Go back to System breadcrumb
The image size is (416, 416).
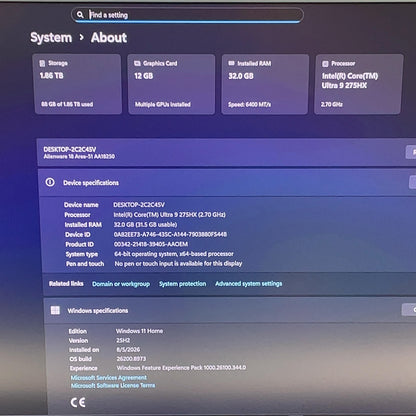[x=51, y=37]
